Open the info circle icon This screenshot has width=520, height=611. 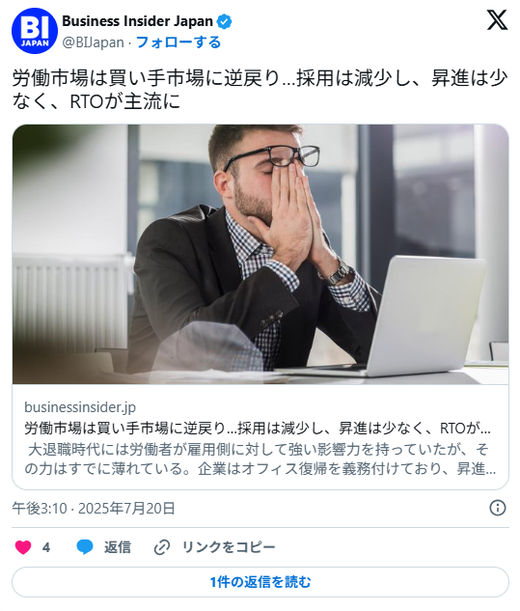[497, 508]
